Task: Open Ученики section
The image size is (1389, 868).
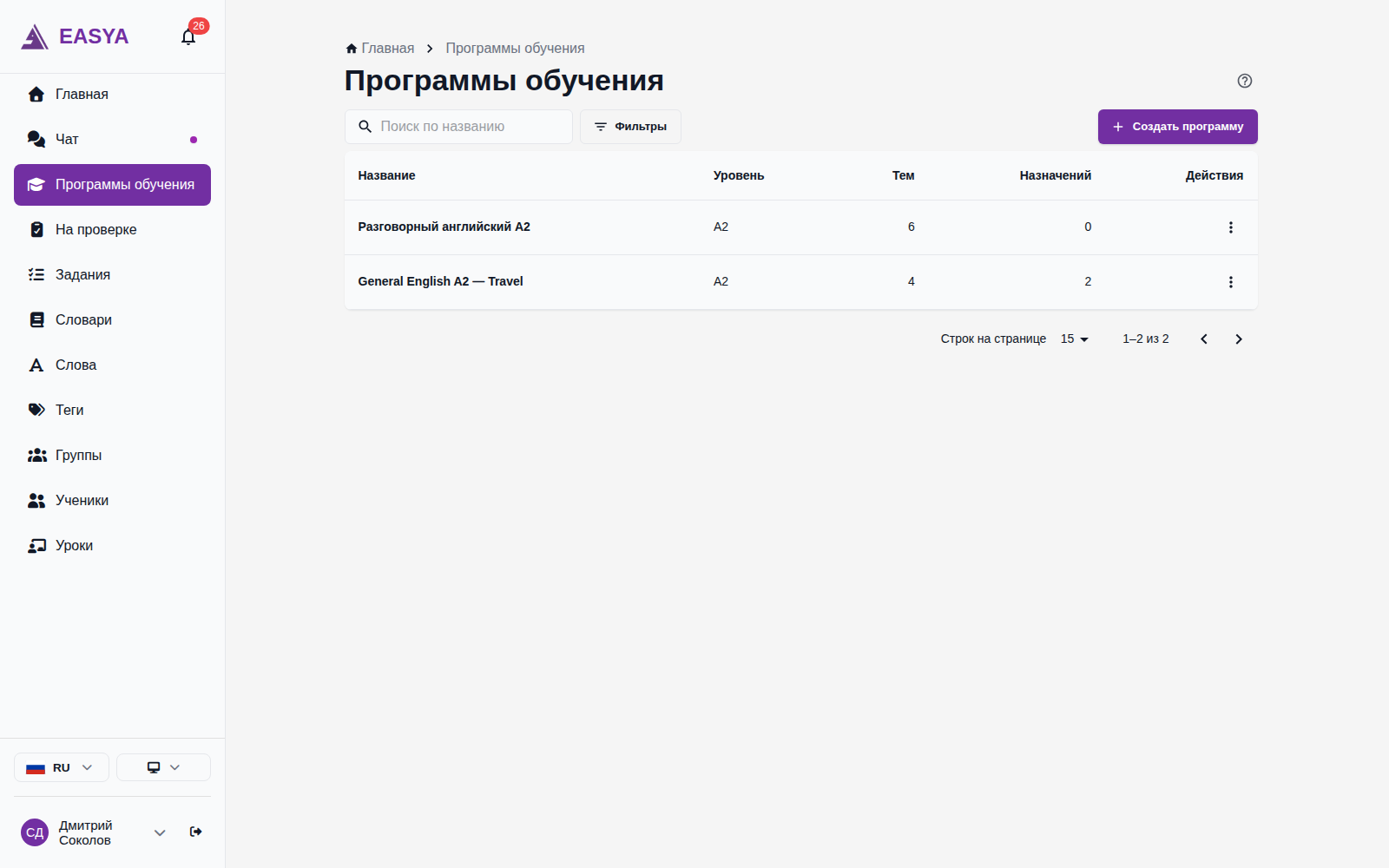Action: point(112,501)
